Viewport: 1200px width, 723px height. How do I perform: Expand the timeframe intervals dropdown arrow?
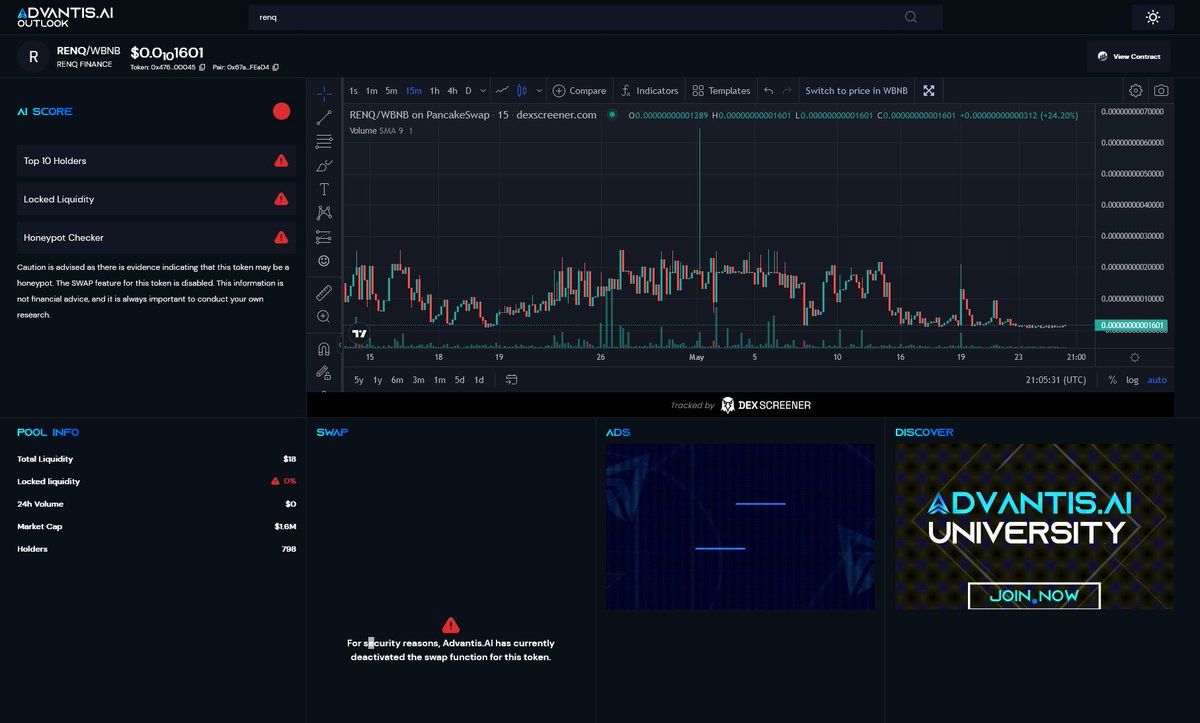pyautogui.click(x=482, y=90)
